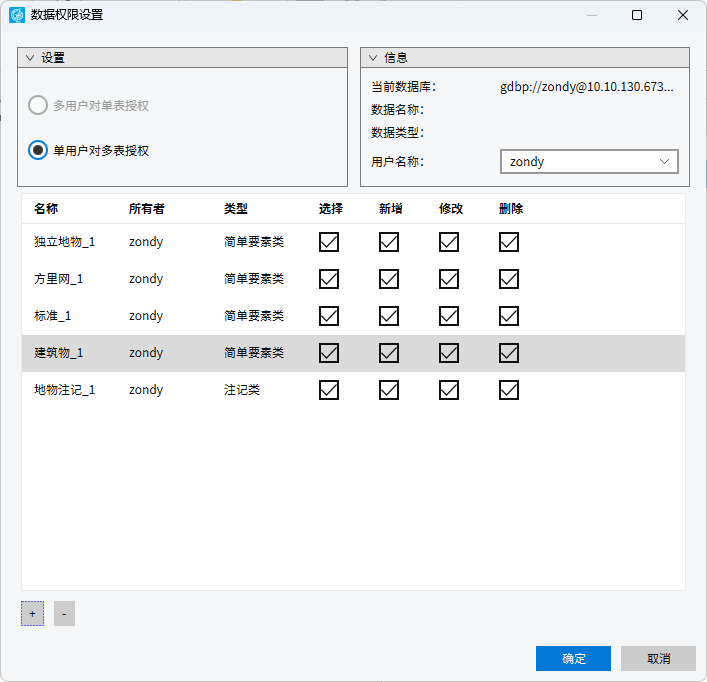Select the 地物注记_1 table row

64,390
